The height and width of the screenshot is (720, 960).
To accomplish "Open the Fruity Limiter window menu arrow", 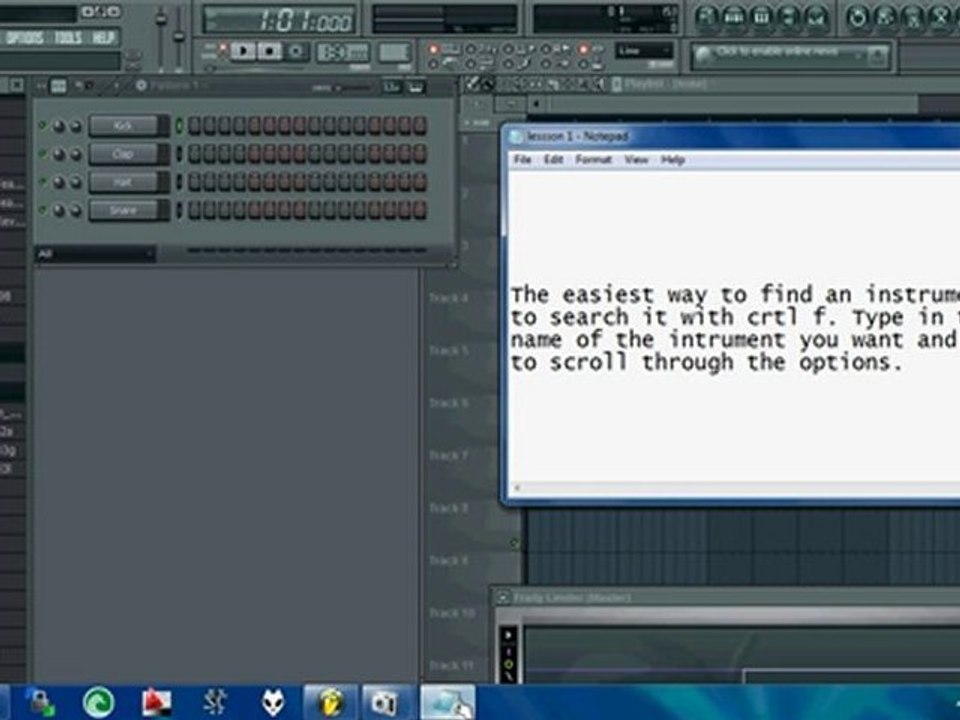I will [502, 598].
